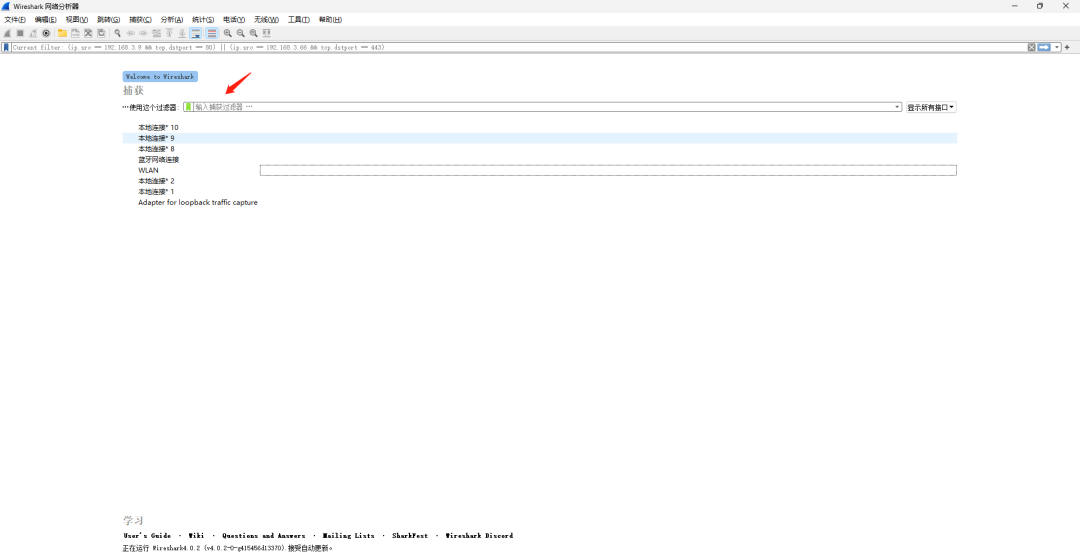Viewport: 1080px width, 557px height.
Task: Open the 分析(A) menu
Action: pyautogui.click(x=172, y=19)
